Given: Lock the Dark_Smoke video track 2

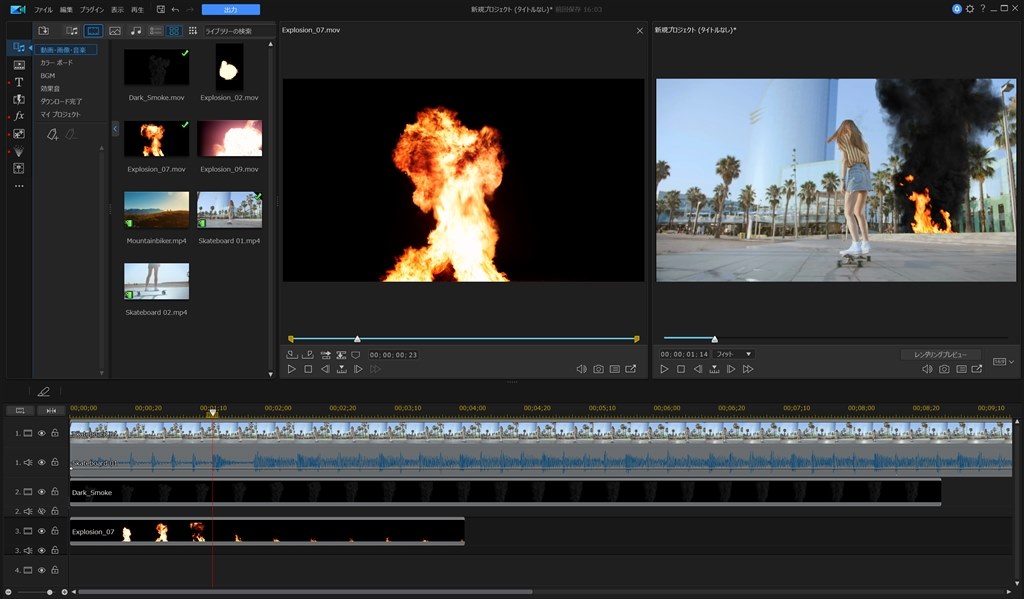Looking at the screenshot, I should pos(55,492).
